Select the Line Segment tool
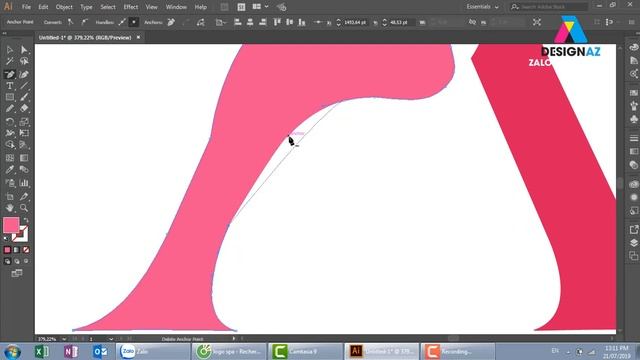 click(24, 86)
